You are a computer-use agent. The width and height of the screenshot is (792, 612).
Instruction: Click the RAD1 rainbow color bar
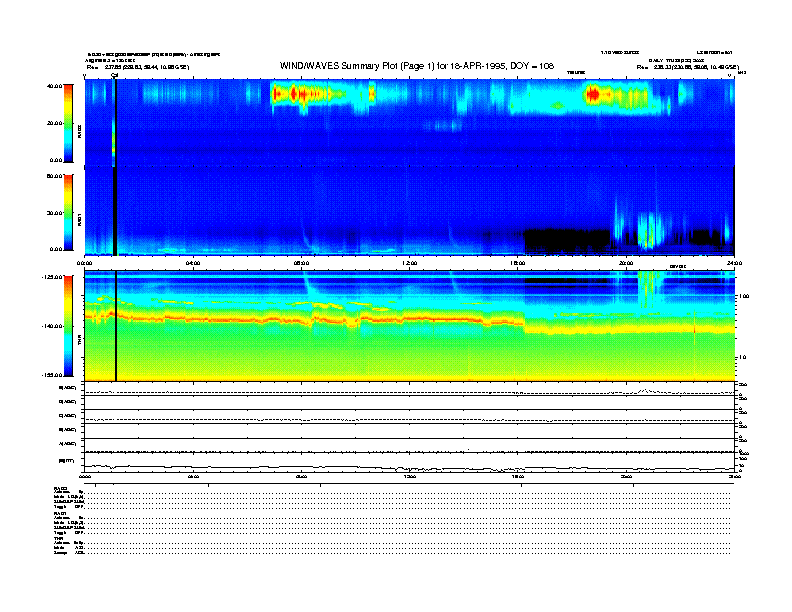click(68, 212)
